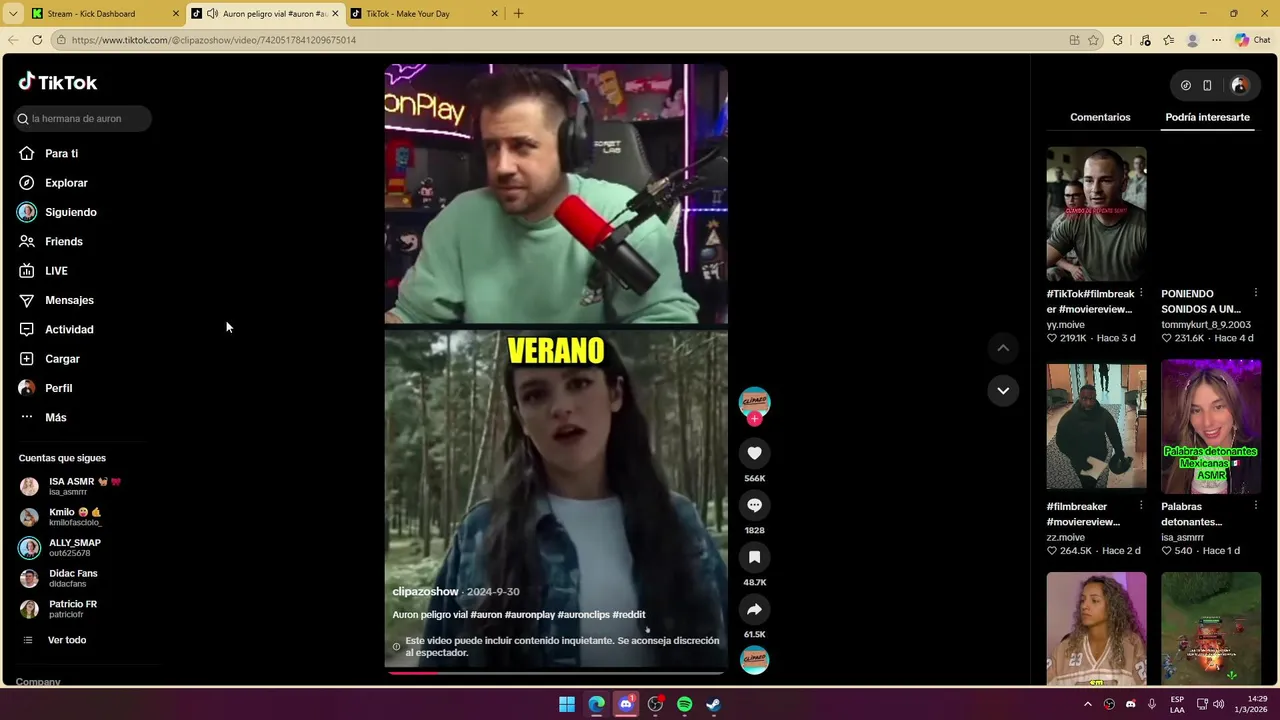This screenshot has width=1280, height=720.
Task: Add this page to favorites with the star
Action: 1094,40
